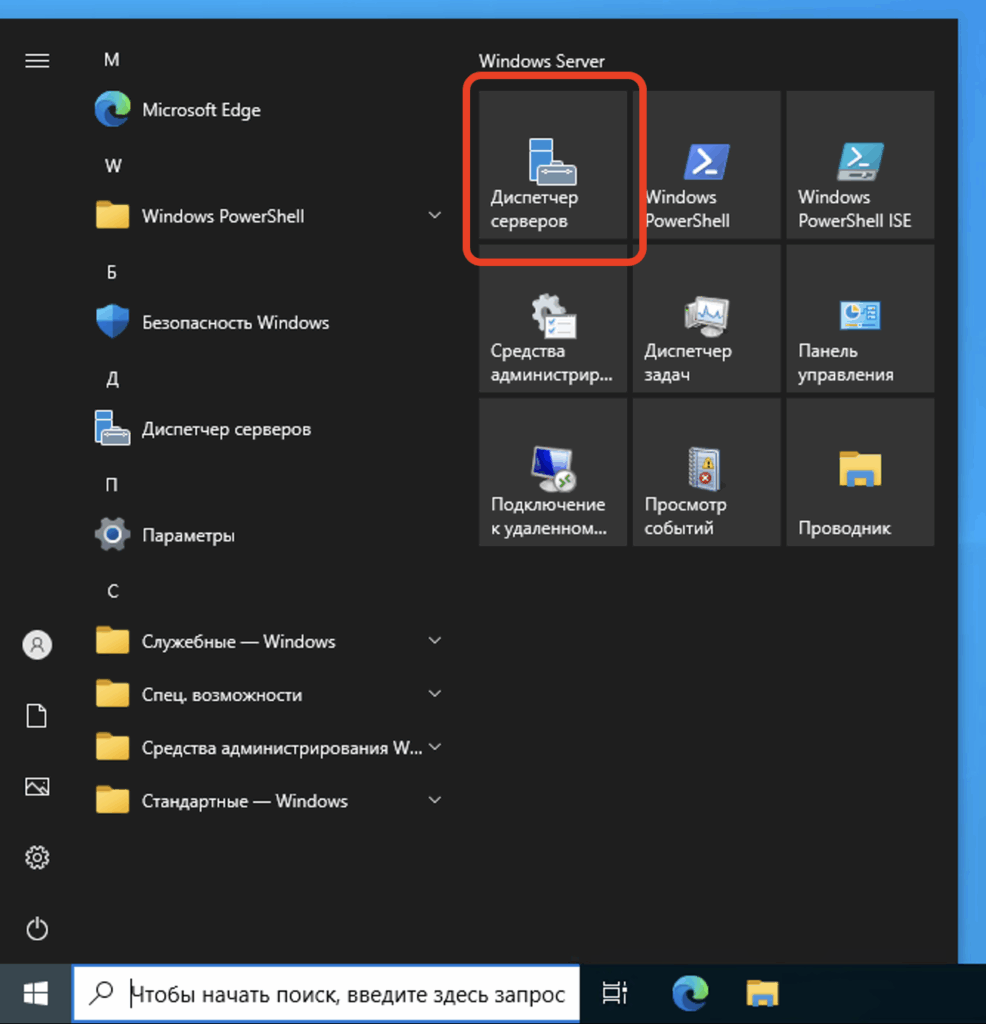Launch Microsoft Edge from the app list
Image resolution: width=986 pixels, height=1024 pixels.
coord(268,110)
